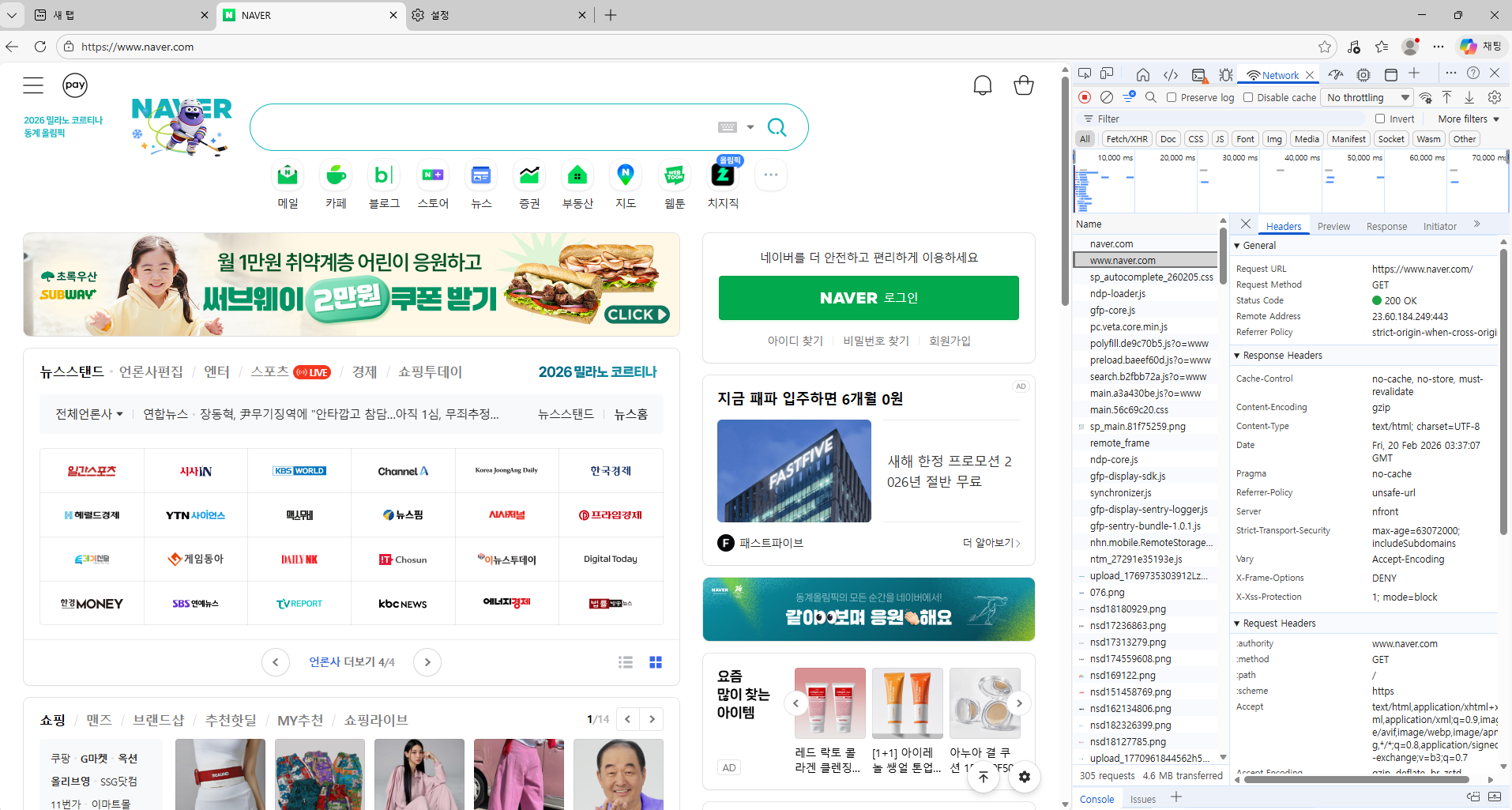The width and height of the screenshot is (1512, 810).
Task: Open the Naver Mail shortcut icon
Action: (288, 175)
